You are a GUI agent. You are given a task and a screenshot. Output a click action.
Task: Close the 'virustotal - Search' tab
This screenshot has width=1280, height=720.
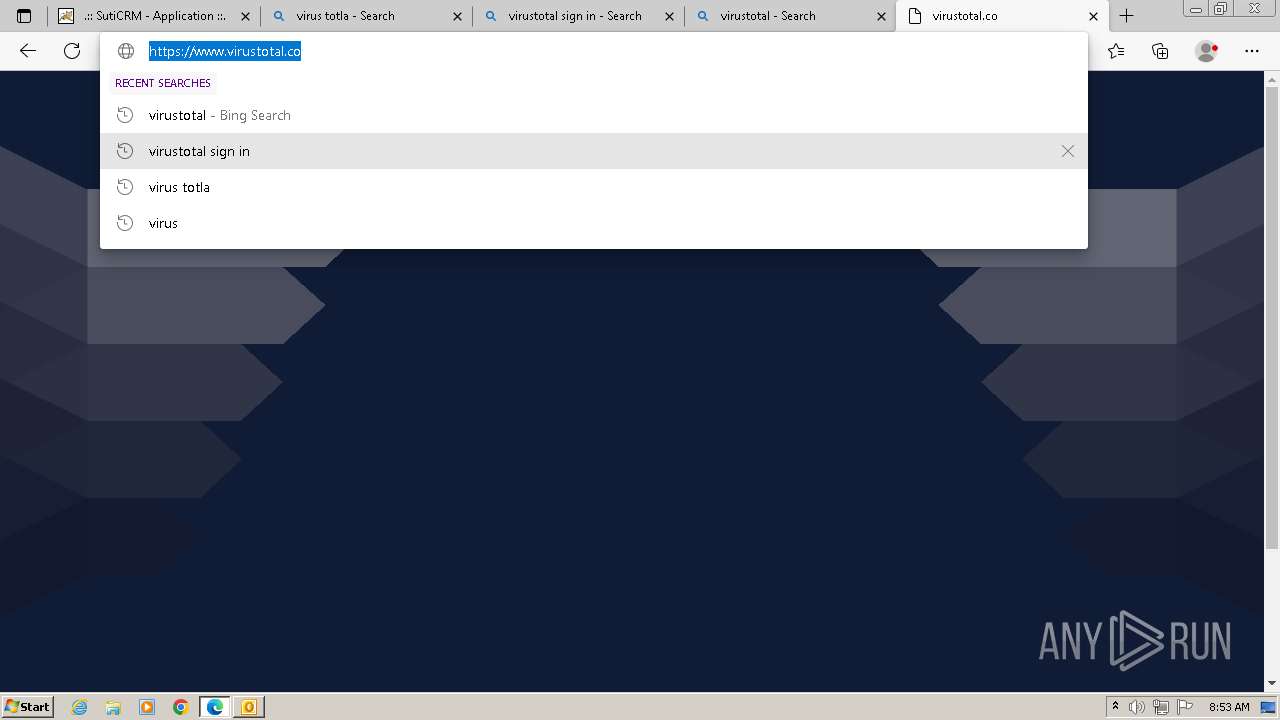[x=881, y=16]
